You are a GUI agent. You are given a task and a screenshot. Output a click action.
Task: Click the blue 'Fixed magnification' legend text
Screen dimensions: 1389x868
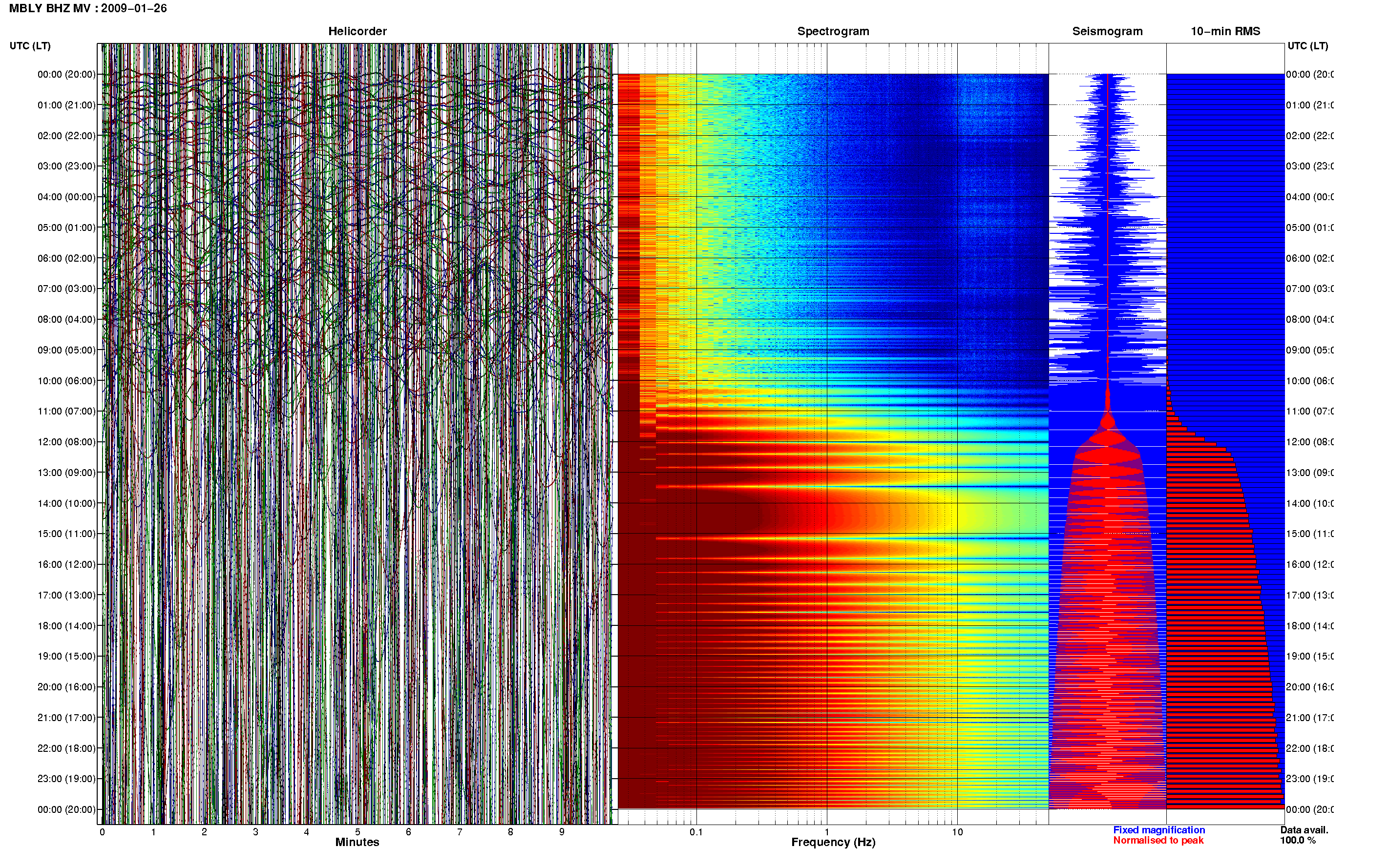1159,830
